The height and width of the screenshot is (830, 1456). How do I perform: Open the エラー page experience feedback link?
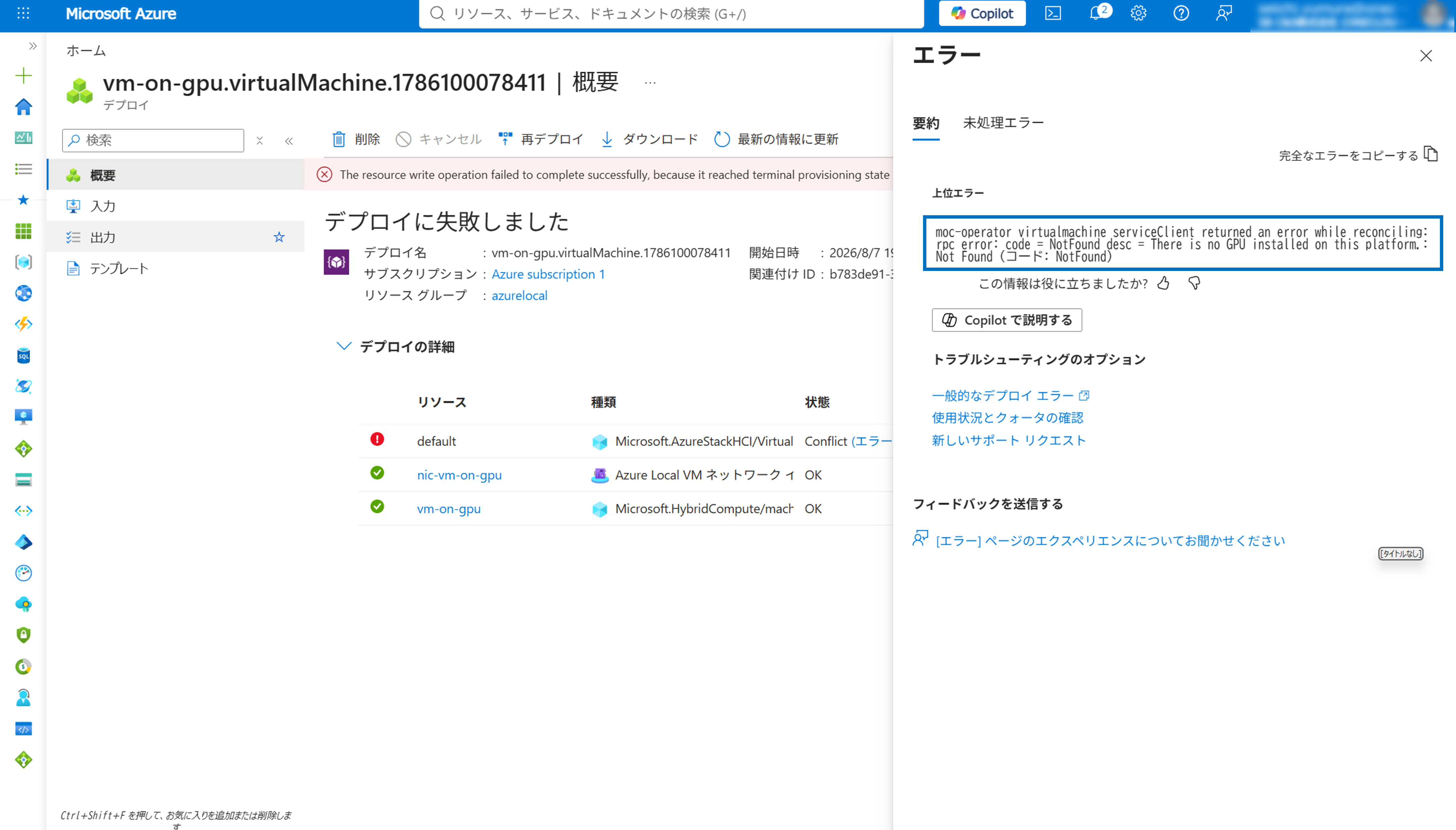click(1110, 541)
